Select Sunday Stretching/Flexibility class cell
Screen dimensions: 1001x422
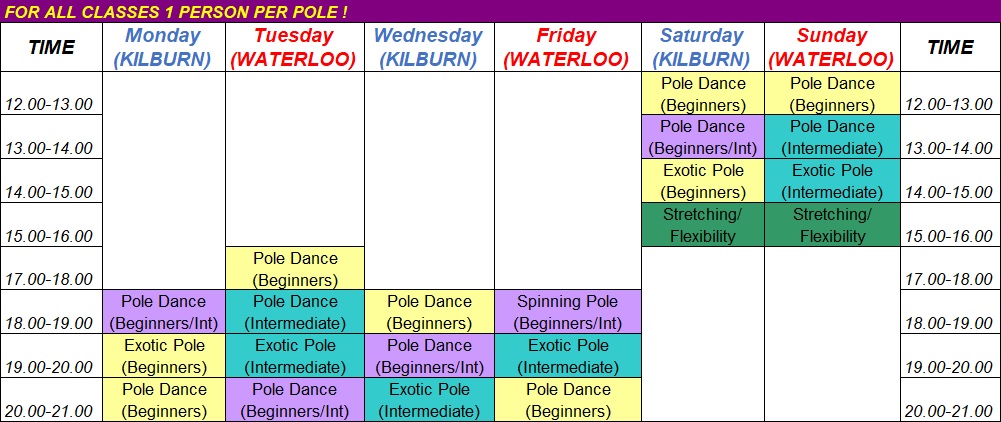(832, 225)
